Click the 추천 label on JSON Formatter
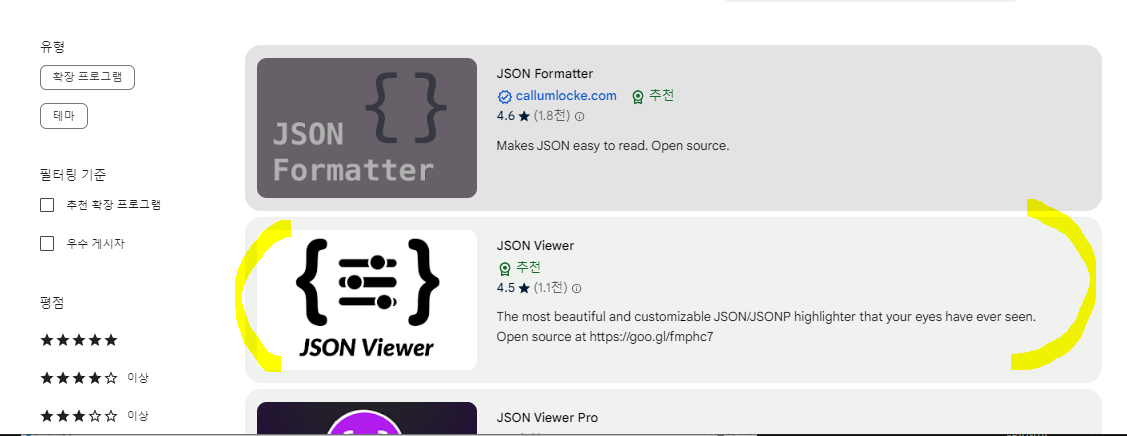1127x436 pixels. [x=661, y=96]
